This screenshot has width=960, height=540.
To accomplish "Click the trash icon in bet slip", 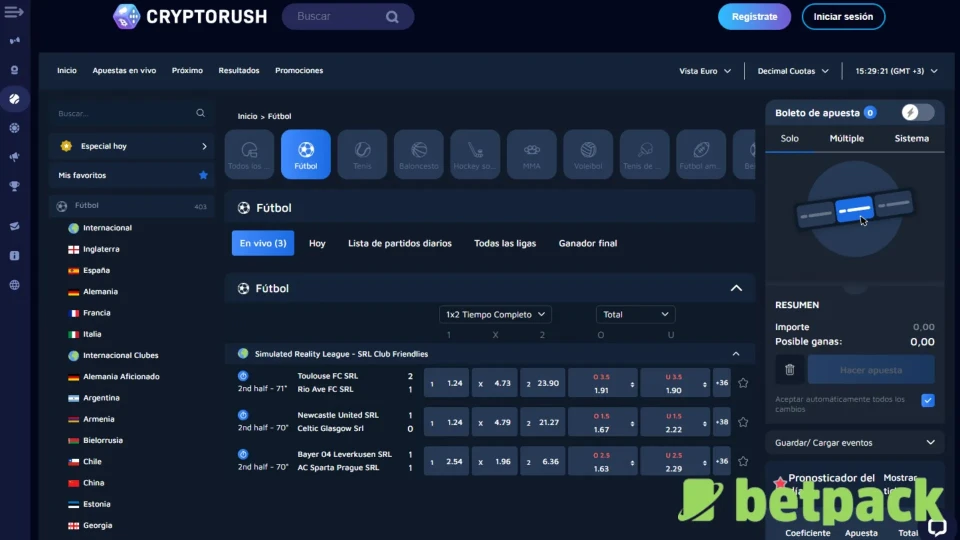I will [789, 370].
